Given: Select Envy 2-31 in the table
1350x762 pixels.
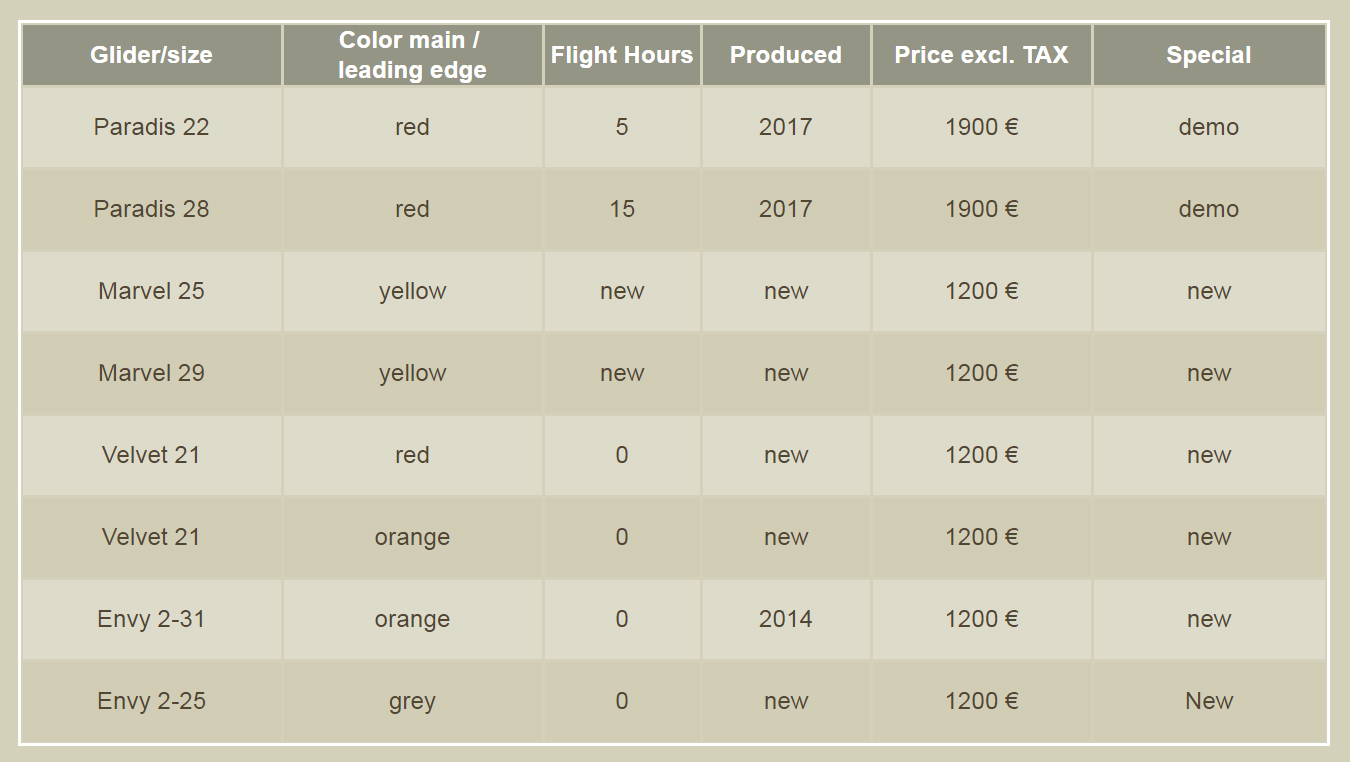Looking at the screenshot, I should click(x=152, y=619).
